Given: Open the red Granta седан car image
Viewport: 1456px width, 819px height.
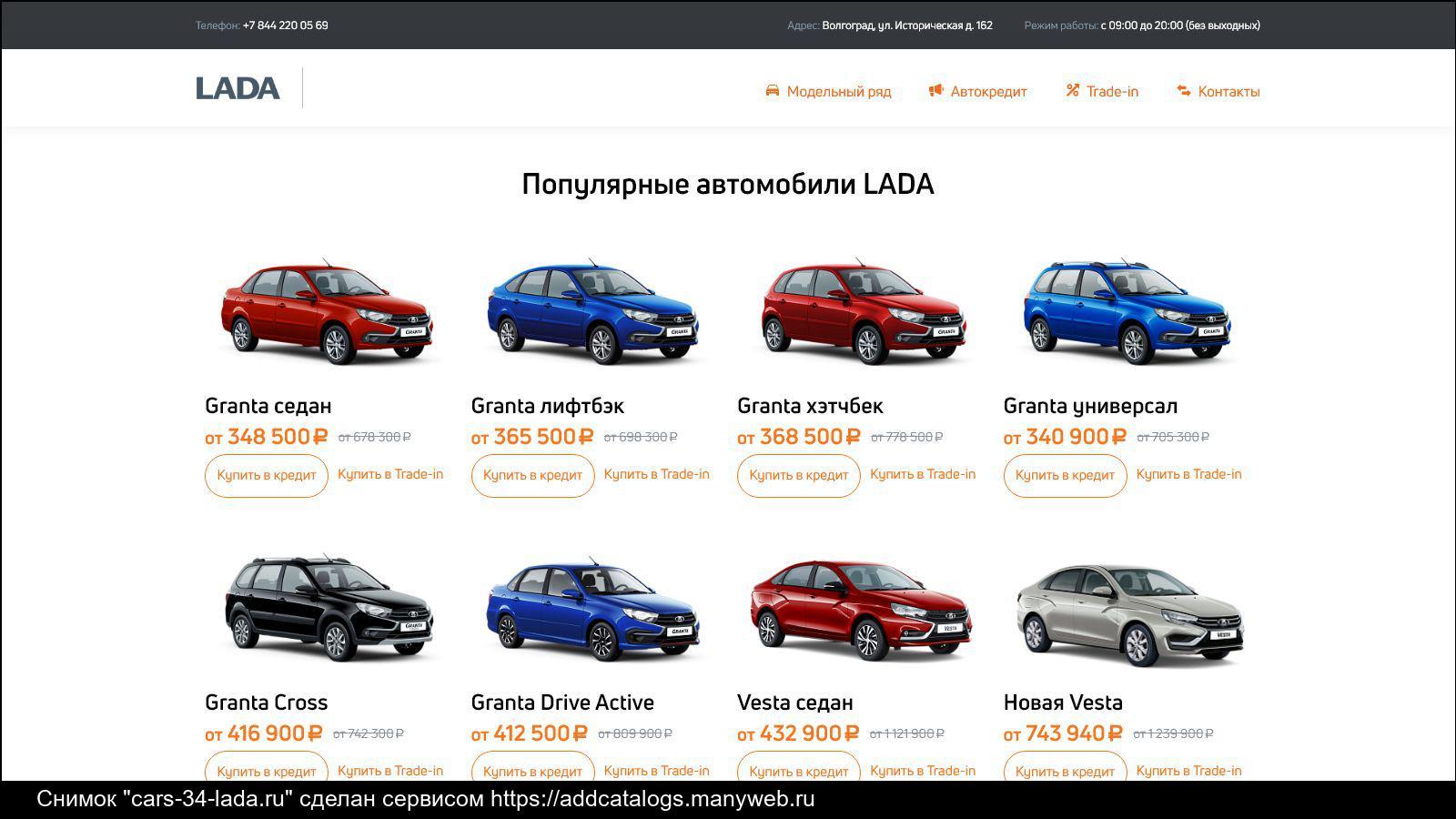Looking at the screenshot, I should [x=327, y=312].
